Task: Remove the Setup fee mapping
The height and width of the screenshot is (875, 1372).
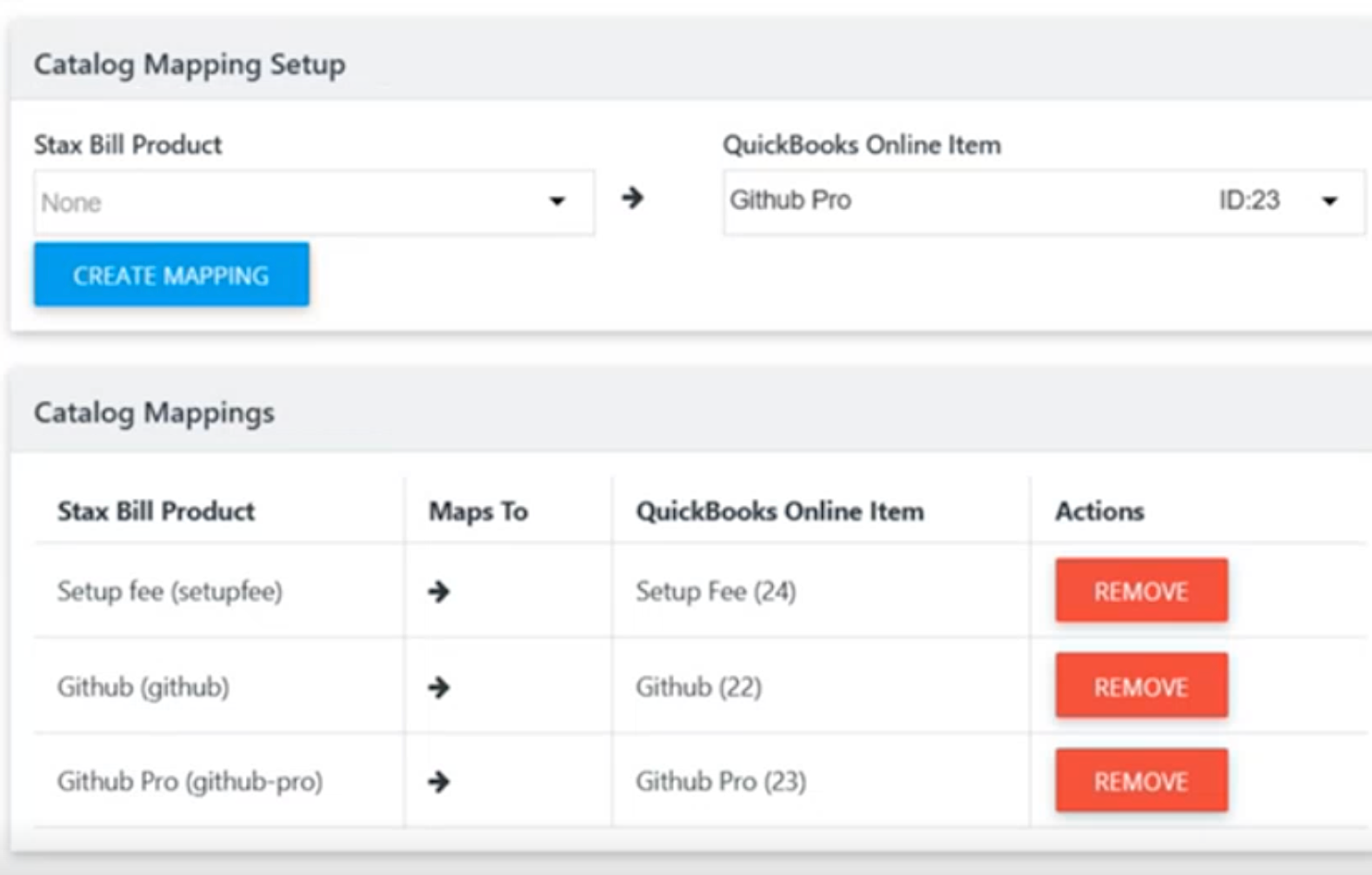Action: pyautogui.click(x=1142, y=590)
